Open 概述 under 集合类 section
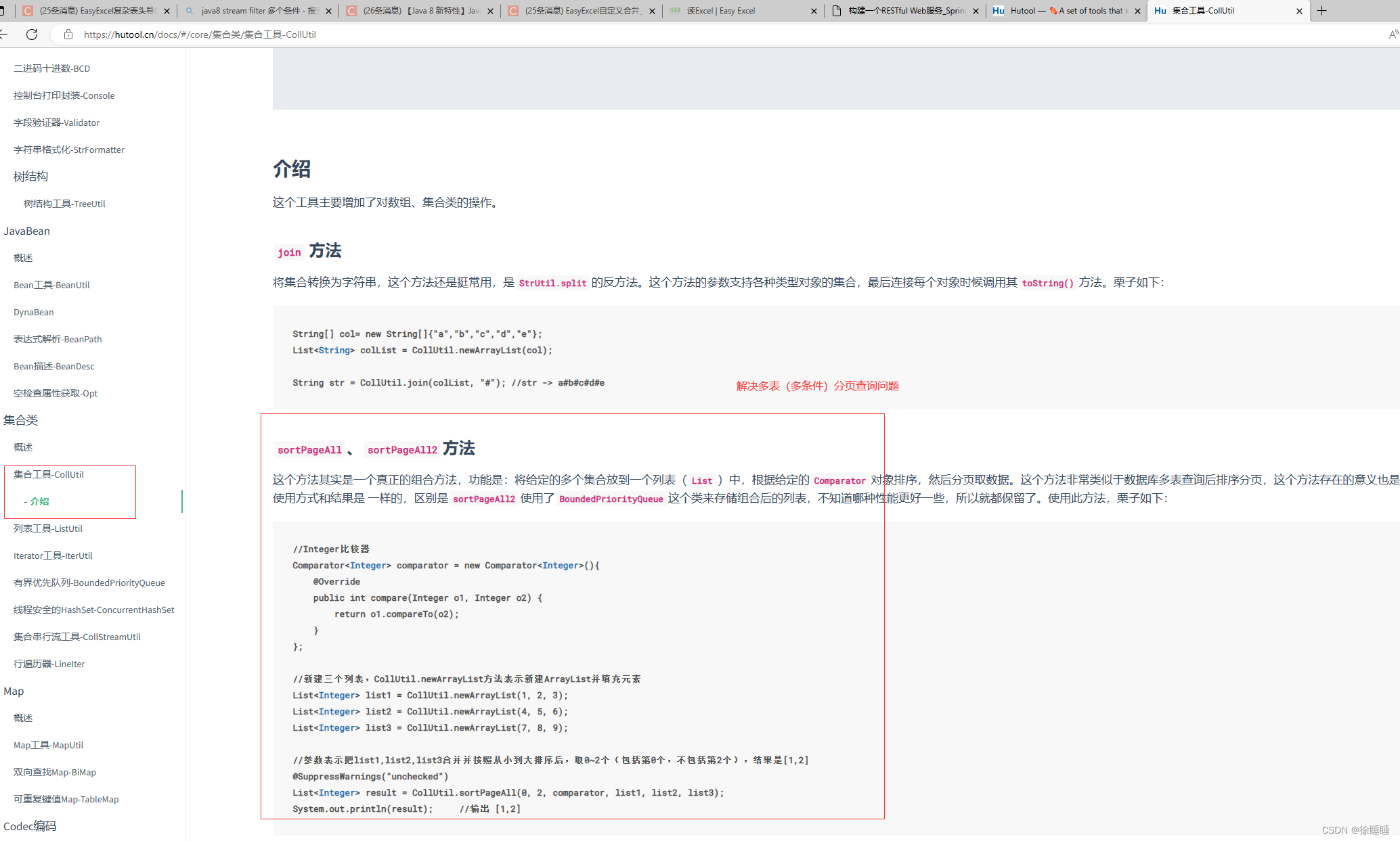Viewport: 1400px width, 841px height. (x=23, y=447)
